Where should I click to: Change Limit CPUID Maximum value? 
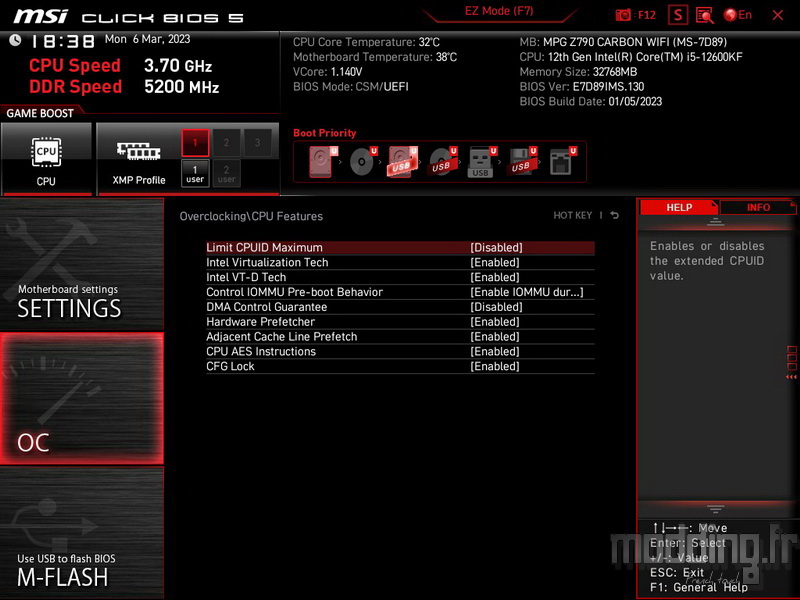pyautogui.click(x=496, y=247)
